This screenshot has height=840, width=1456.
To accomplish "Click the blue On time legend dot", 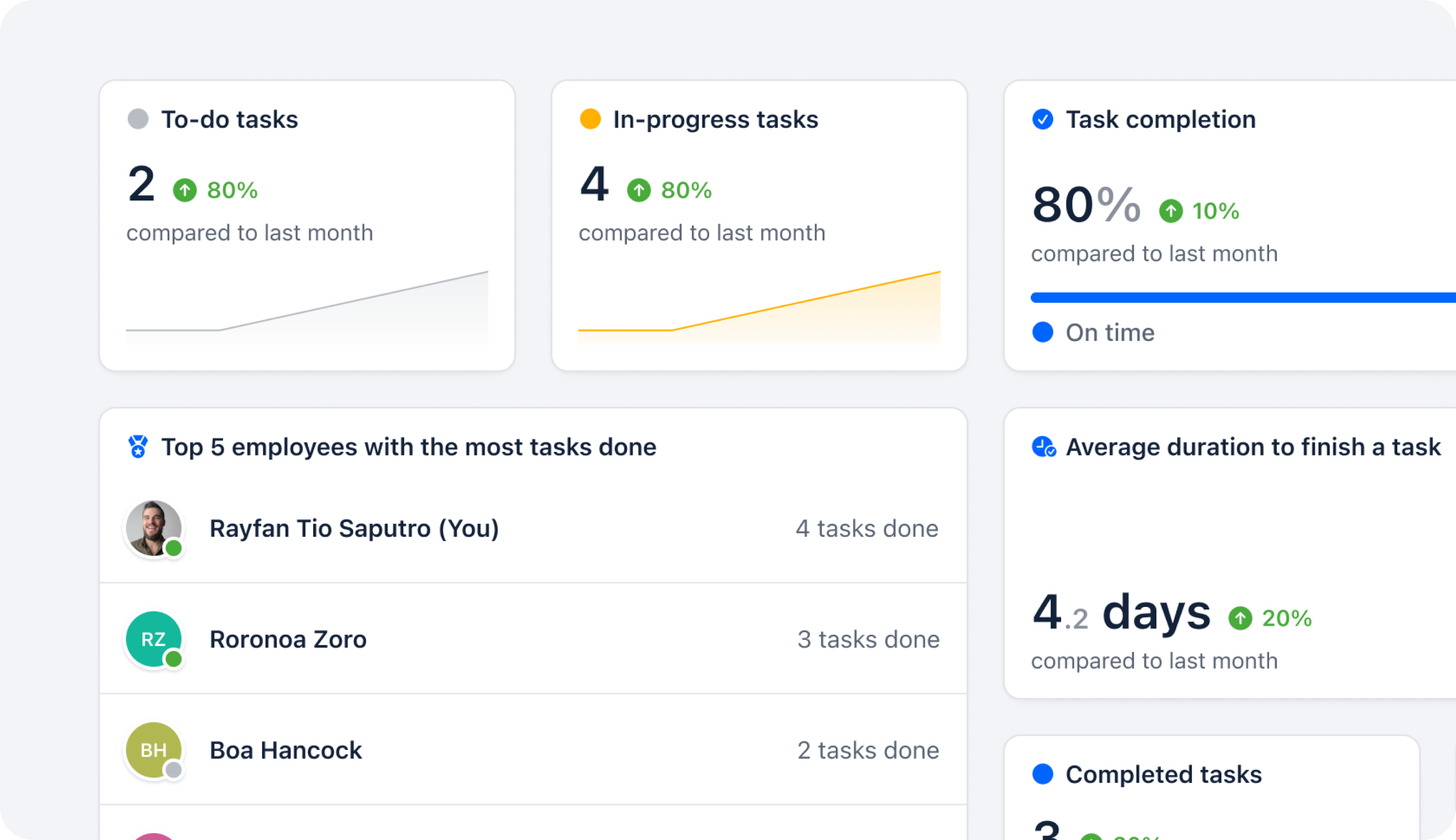I will click(1042, 333).
